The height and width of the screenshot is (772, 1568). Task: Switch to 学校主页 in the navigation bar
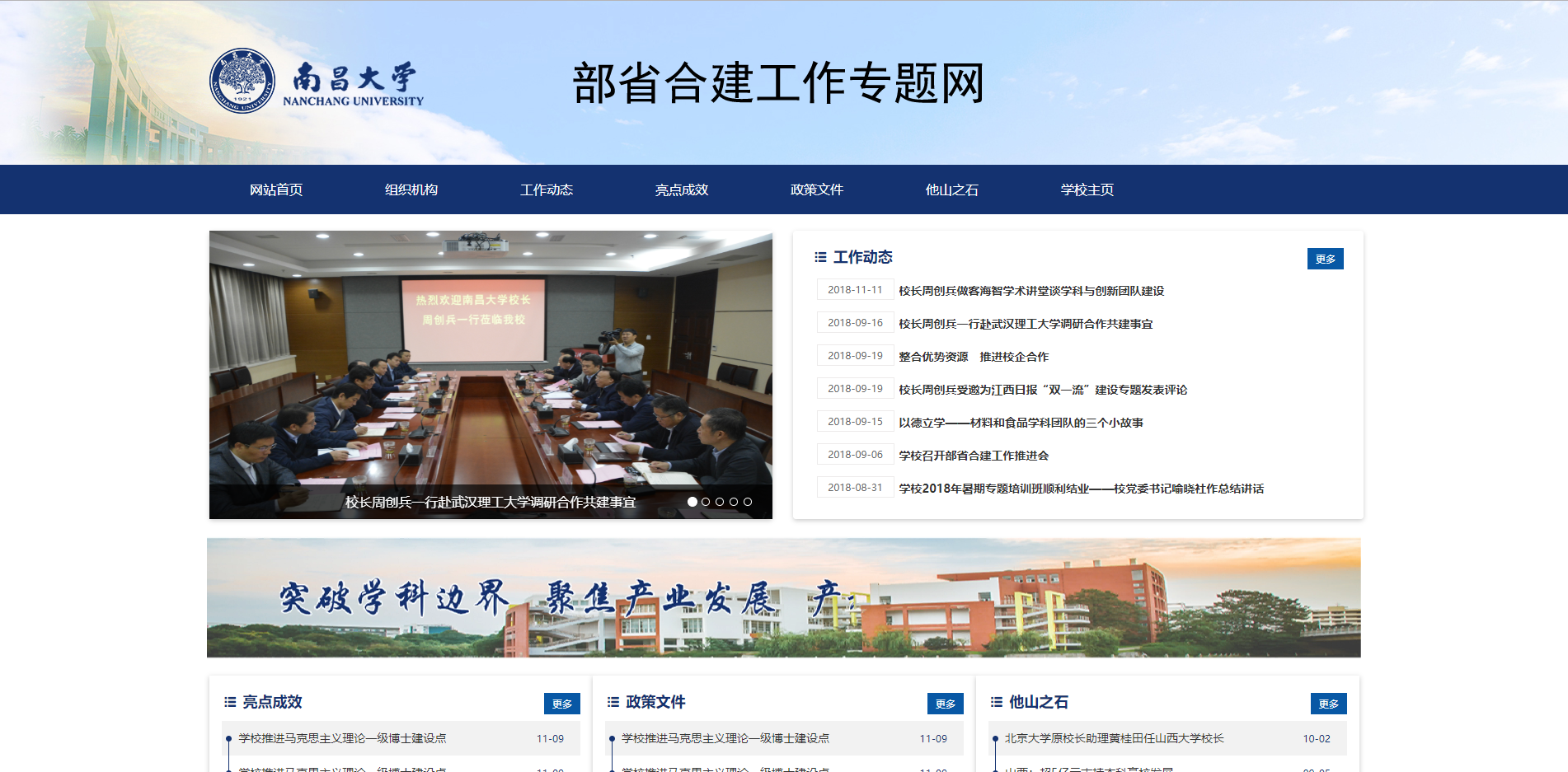pos(1087,189)
